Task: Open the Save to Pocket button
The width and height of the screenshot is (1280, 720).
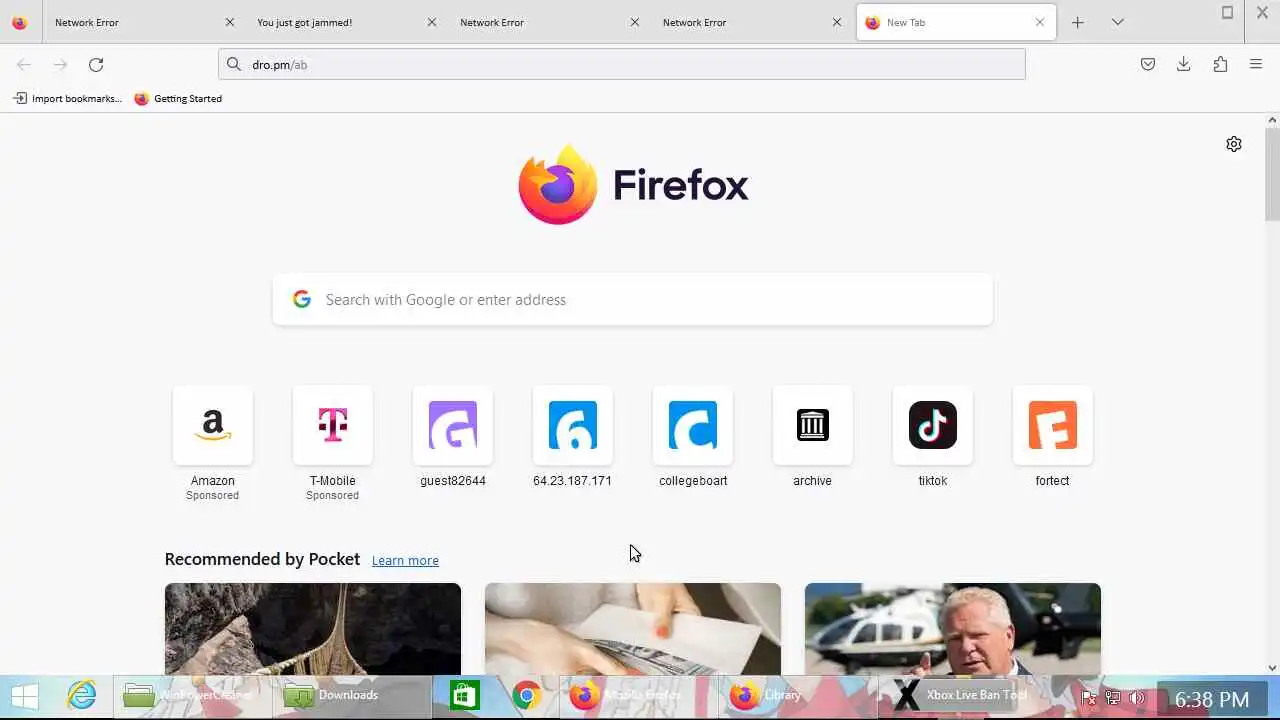Action: (1148, 64)
